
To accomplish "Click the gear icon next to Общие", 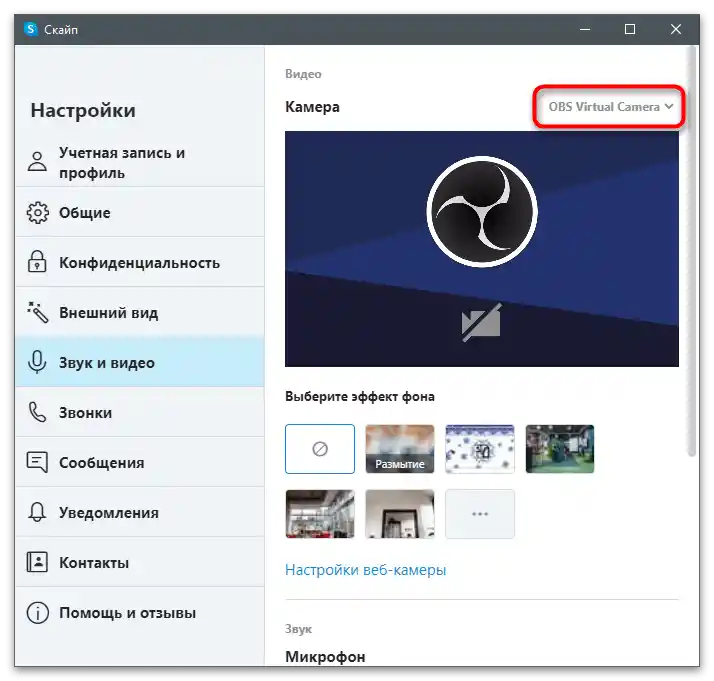I will point(37,213).
